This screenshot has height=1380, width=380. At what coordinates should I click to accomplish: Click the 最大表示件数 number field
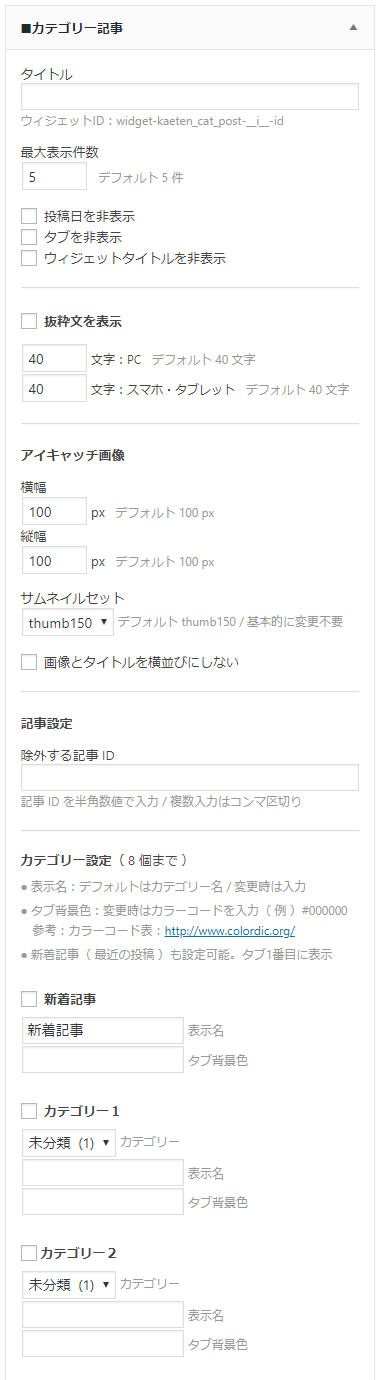pos(54,177)
